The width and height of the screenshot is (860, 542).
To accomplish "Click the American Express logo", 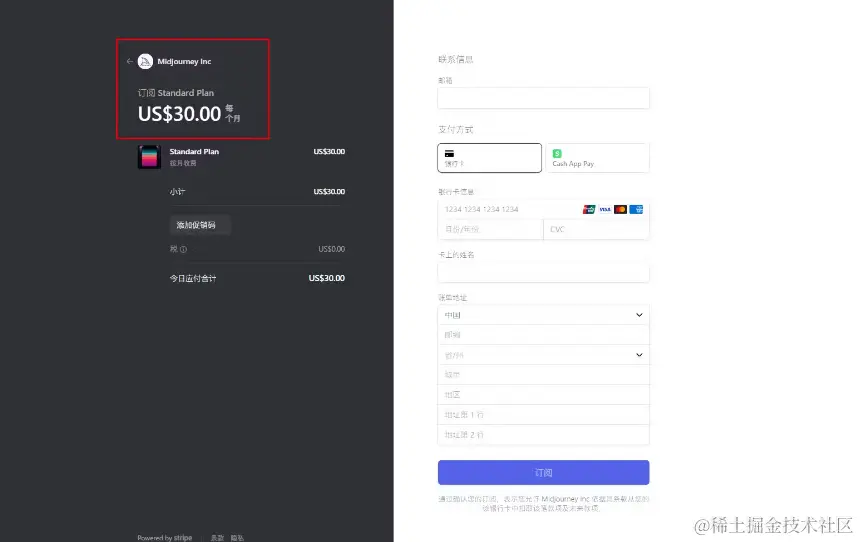I will 636,209.
